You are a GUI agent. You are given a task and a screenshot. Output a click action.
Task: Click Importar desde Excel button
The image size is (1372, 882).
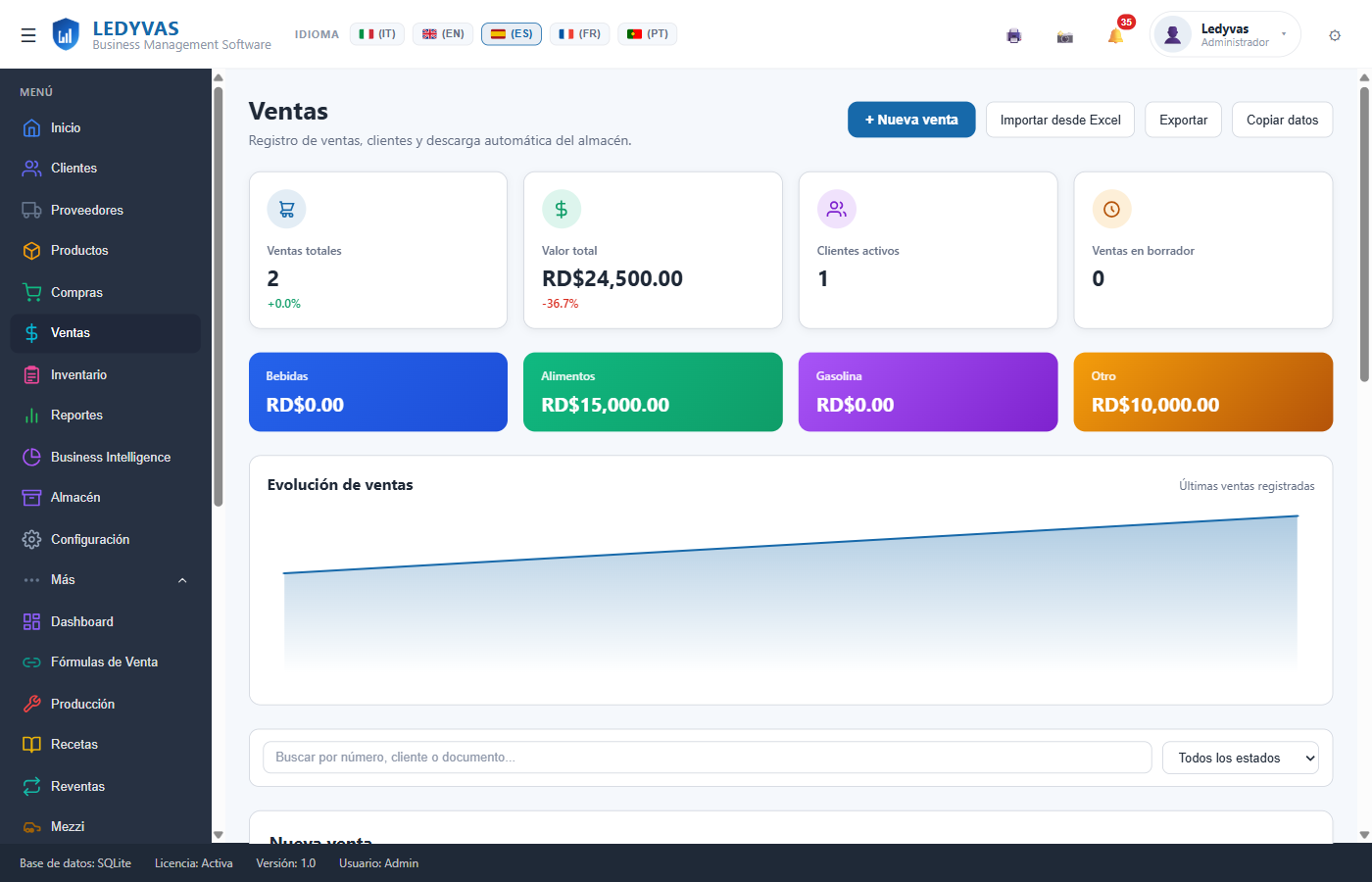[1060, 120]
